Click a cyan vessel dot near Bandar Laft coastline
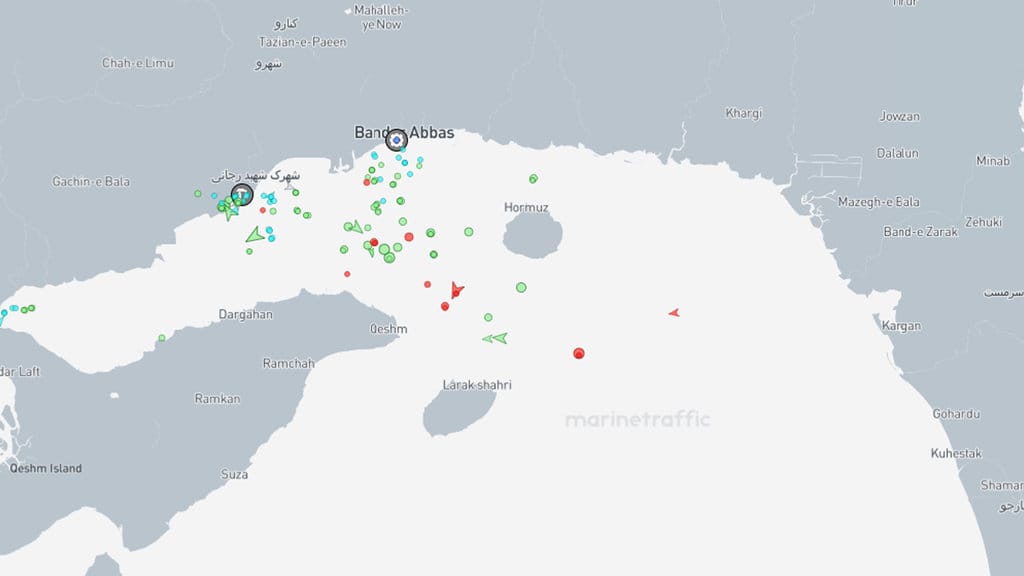Image resolution: width=1024 pixels, height=576 pixels. click(13, 307)
